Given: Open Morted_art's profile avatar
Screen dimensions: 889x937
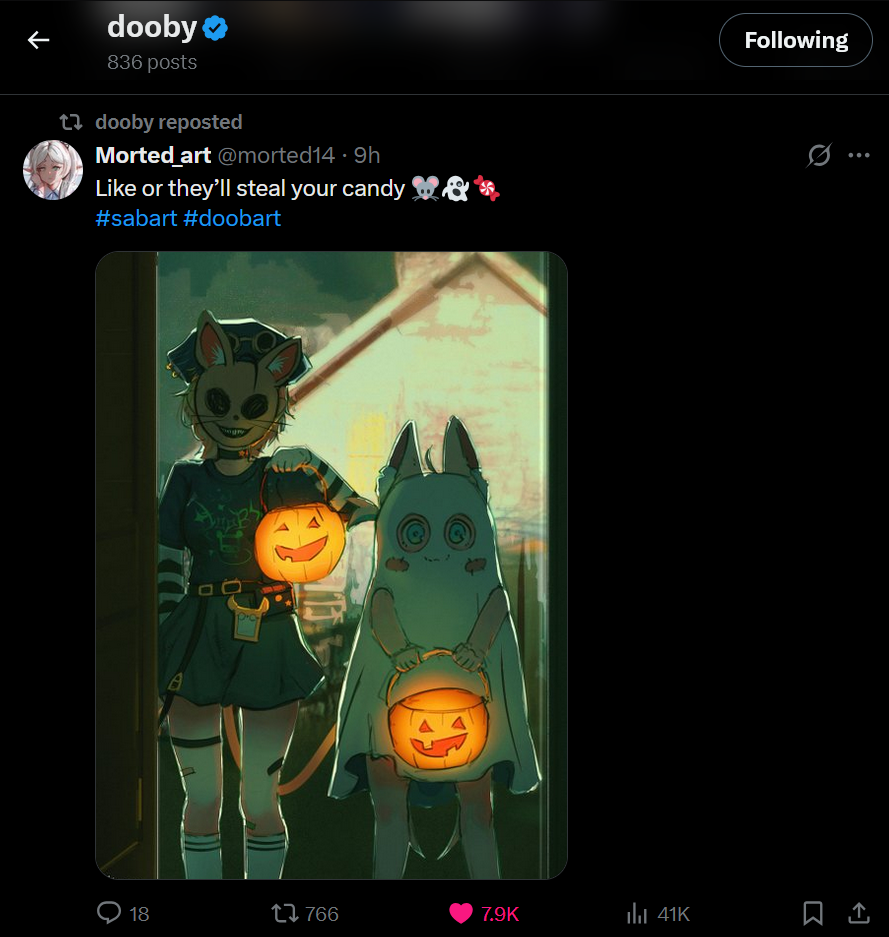Looking at the screenshot, I should click(x=52, y=170).
